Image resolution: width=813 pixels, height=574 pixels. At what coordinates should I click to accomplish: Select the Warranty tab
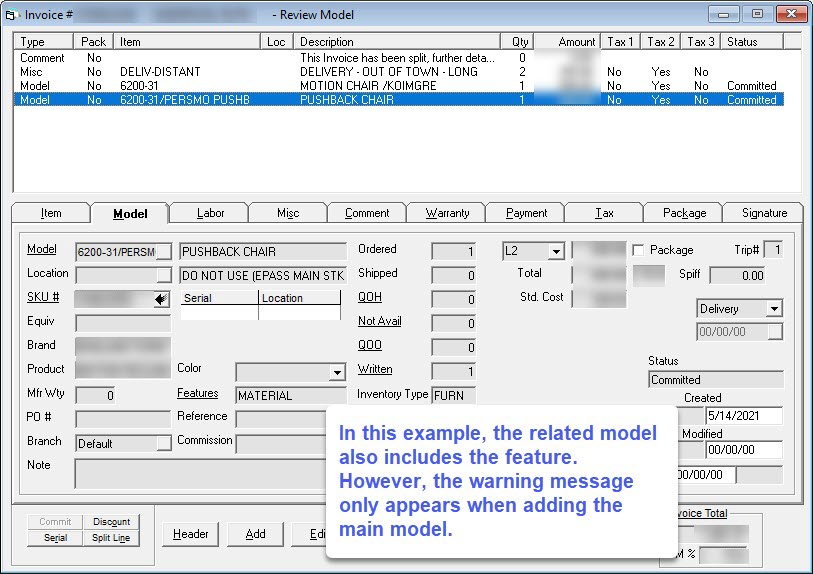coord(447,213)
